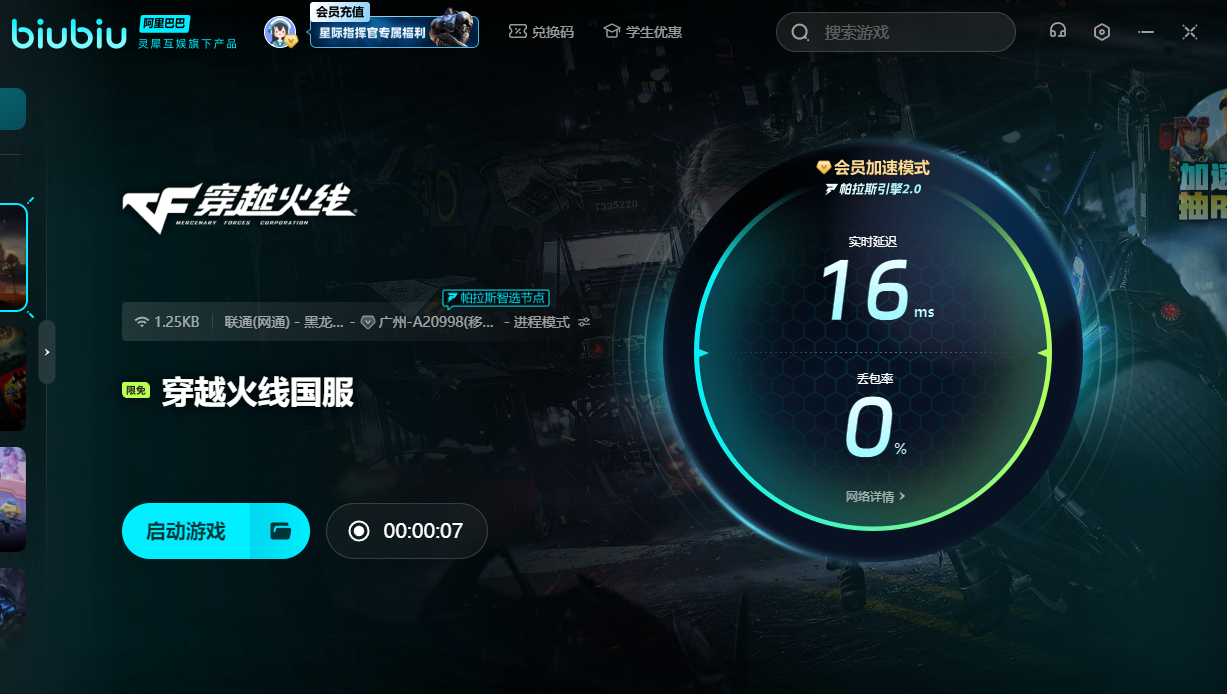Click the 16 ms latency gauge
Screen dimensions: 1227x694
(x=865, y=291)
